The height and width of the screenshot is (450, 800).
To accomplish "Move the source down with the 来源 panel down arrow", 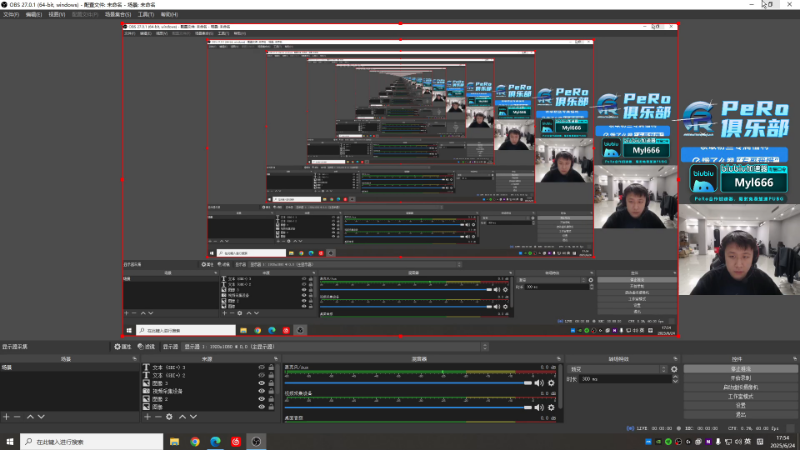I will click(x=193, y=417).
